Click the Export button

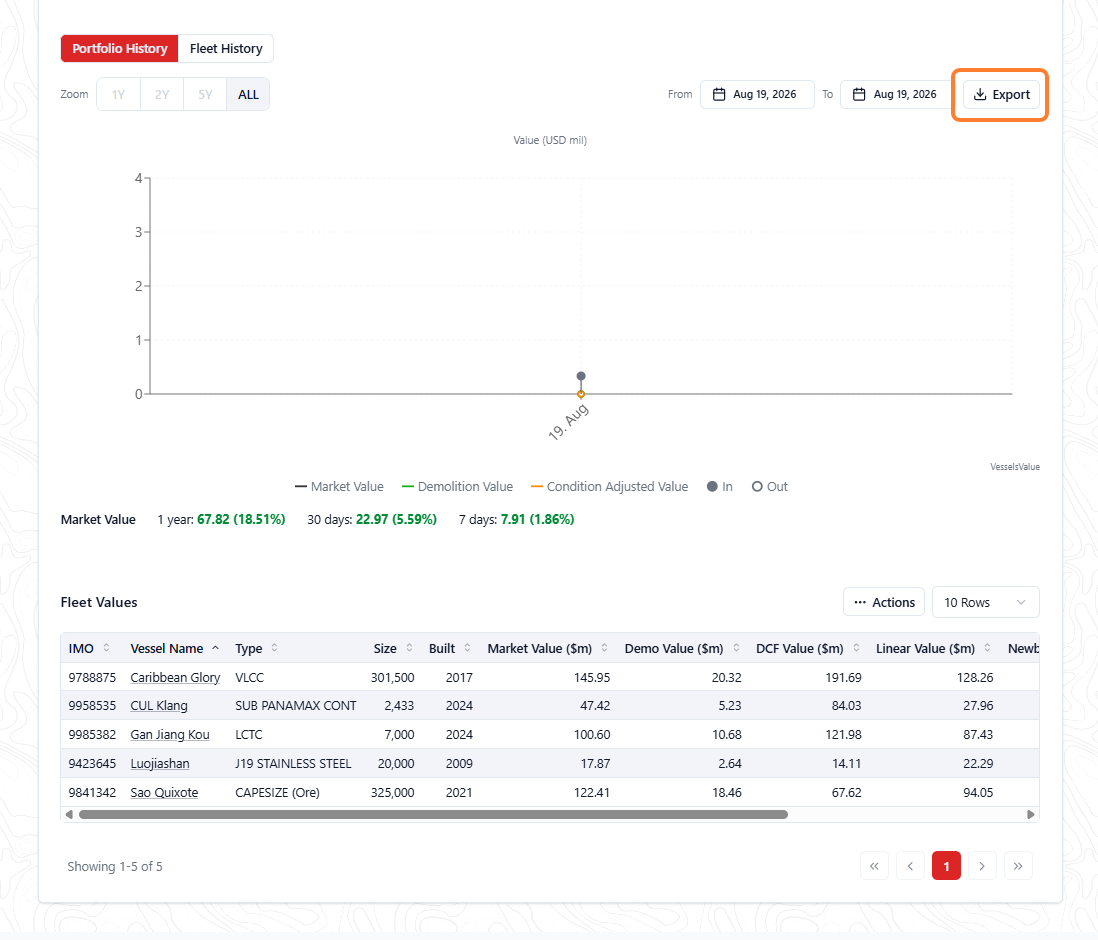click(x=1001, y=95)
